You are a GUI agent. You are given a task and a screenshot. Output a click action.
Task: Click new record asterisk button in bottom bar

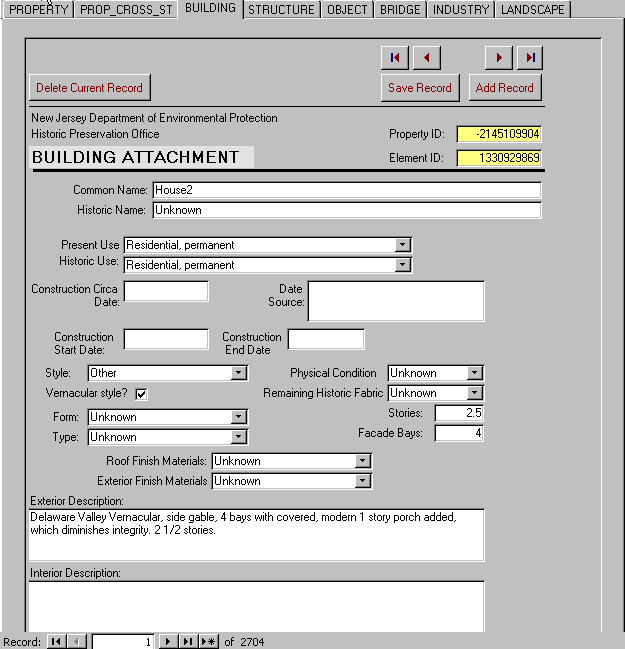pyautogui.click(x=208, y=642)
